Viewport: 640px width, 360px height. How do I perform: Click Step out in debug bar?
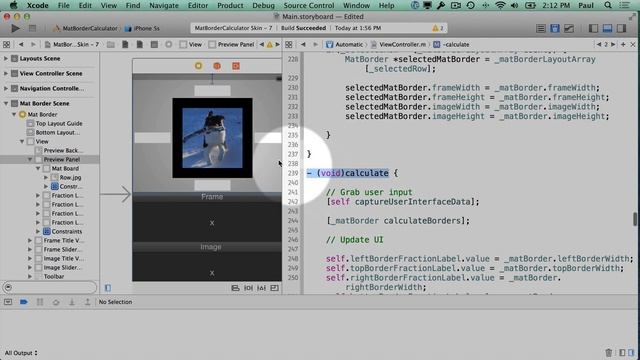[87, 302]
